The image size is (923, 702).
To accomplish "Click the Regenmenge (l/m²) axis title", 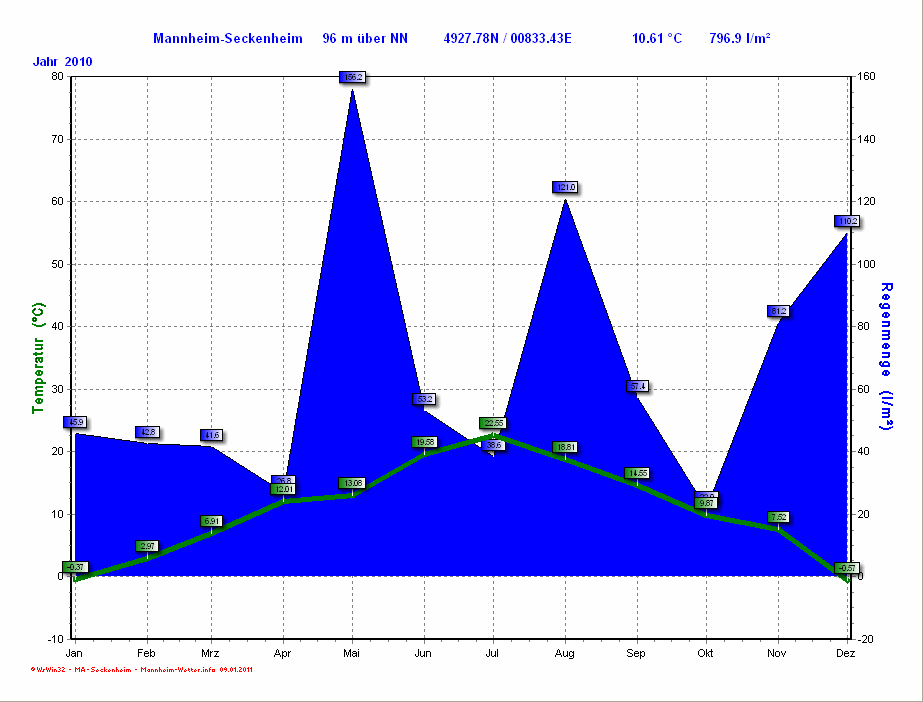I will coord(886,356).
